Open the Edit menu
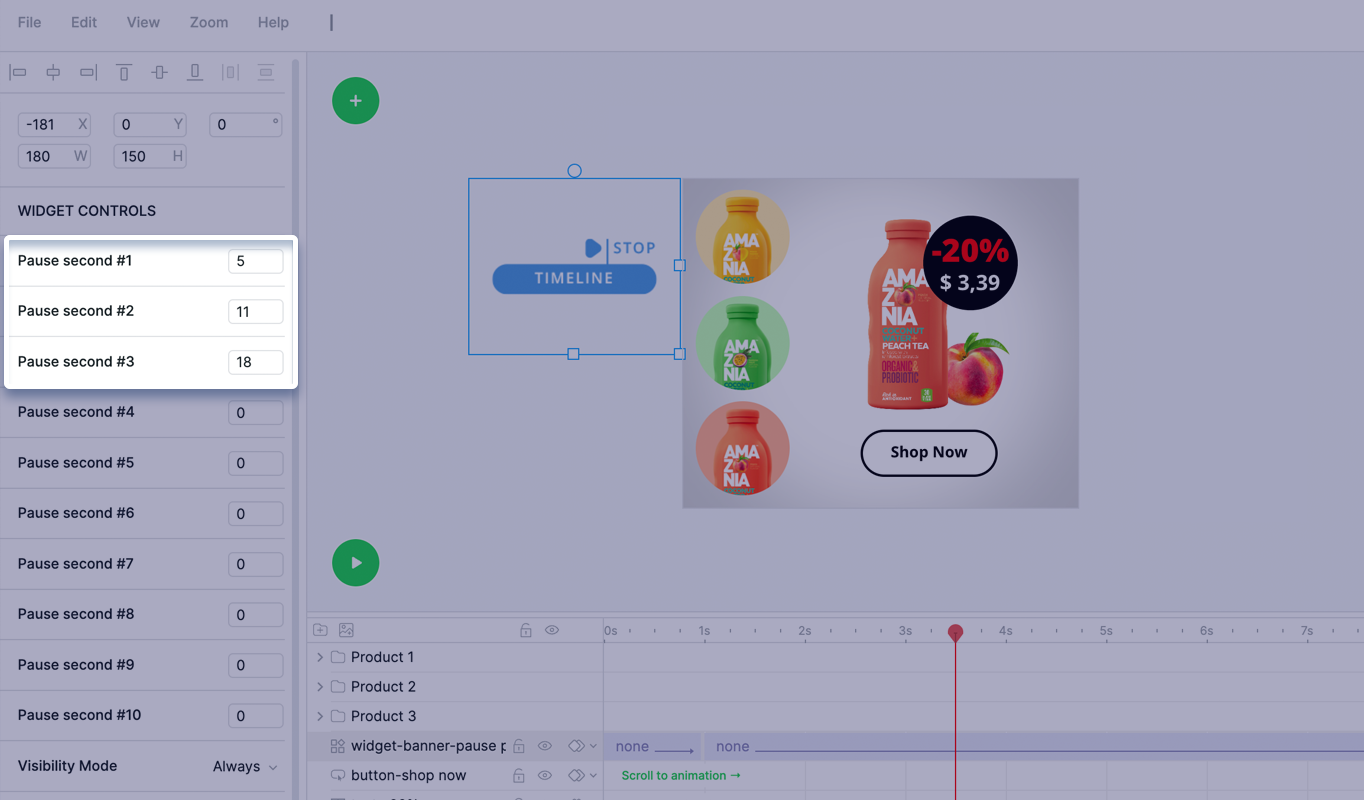 [x=84, y=22]
